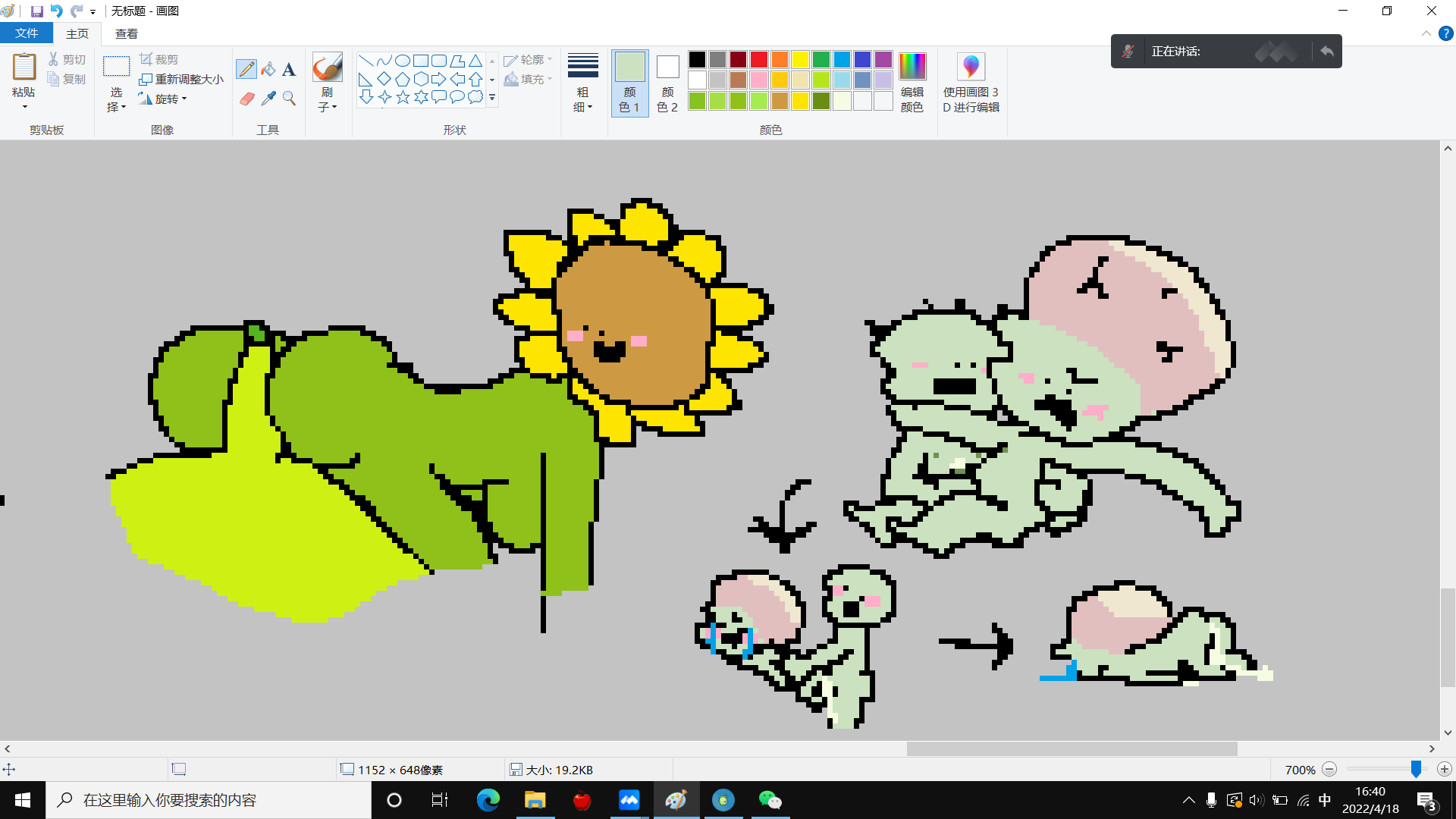The image size is (1456, 819).
Task: Open the Fill dropdown
Action: 529,79
